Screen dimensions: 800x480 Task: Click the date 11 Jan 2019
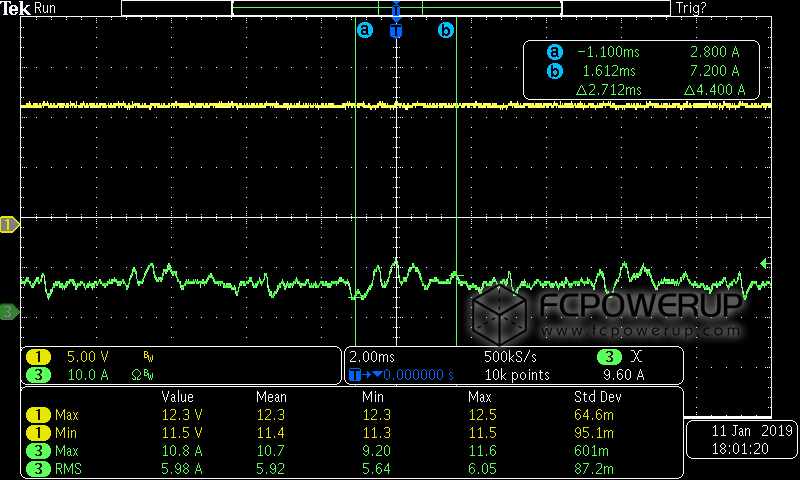pyautogui.click(x=752, y=431)
